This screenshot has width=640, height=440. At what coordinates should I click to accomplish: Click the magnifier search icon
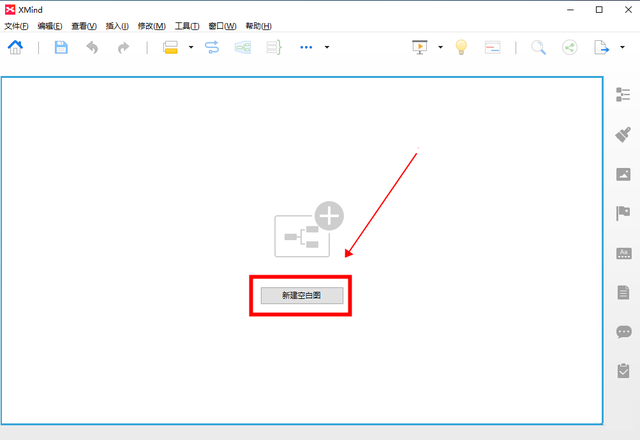(538, 47)
